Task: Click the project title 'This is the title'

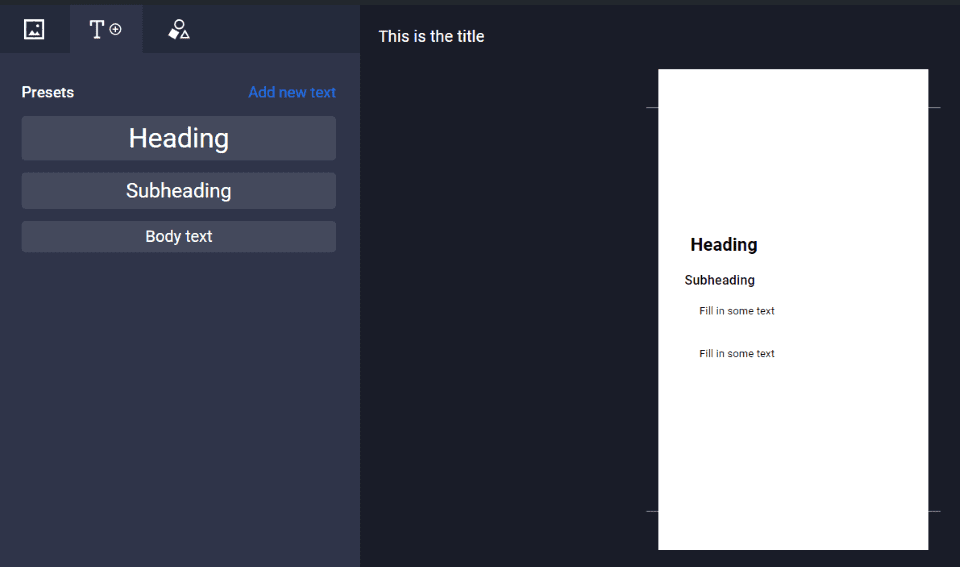Action: click(x=431, y=37)
